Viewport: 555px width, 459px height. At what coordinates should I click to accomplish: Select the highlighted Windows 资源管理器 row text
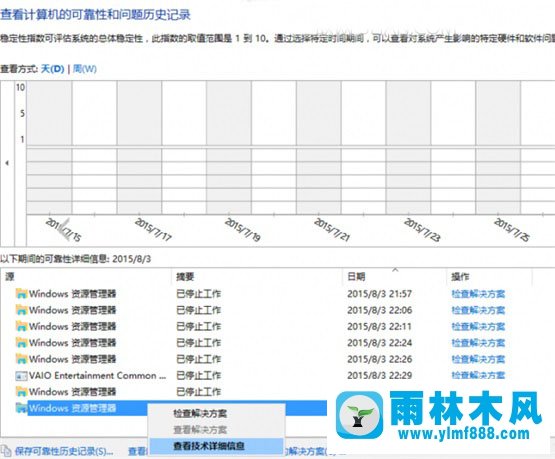click(73, 408)
